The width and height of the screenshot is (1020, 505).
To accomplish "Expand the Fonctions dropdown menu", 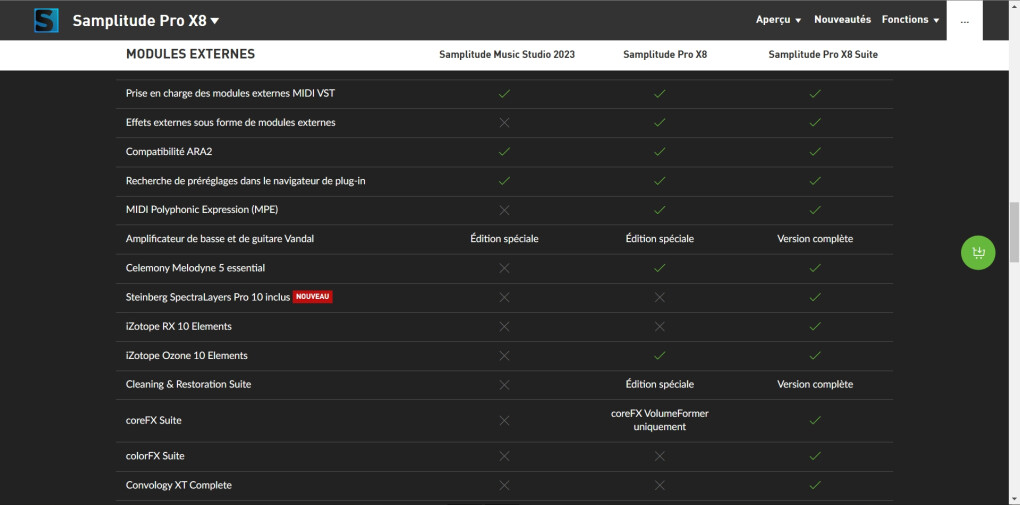I will 910,20.
